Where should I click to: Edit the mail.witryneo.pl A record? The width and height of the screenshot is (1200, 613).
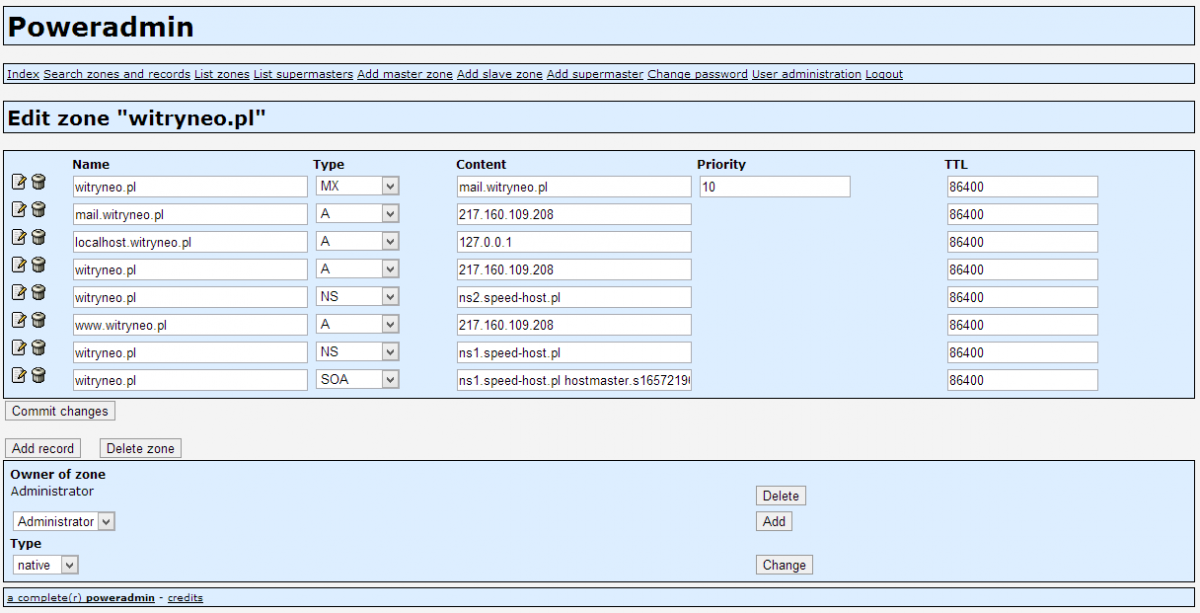pos(19,209)
